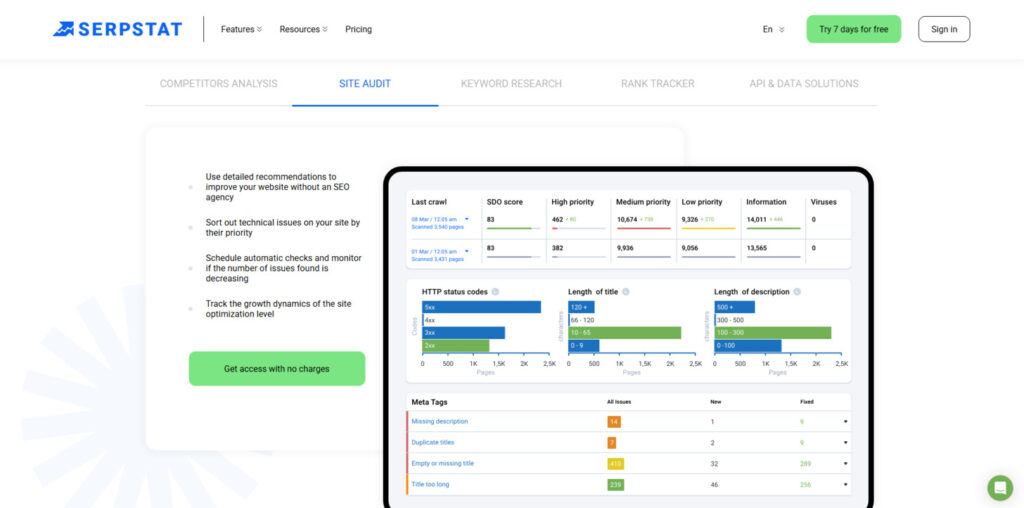Click the Sign in button
Viewport: 1024px width, 508px height.
[944, 29]
